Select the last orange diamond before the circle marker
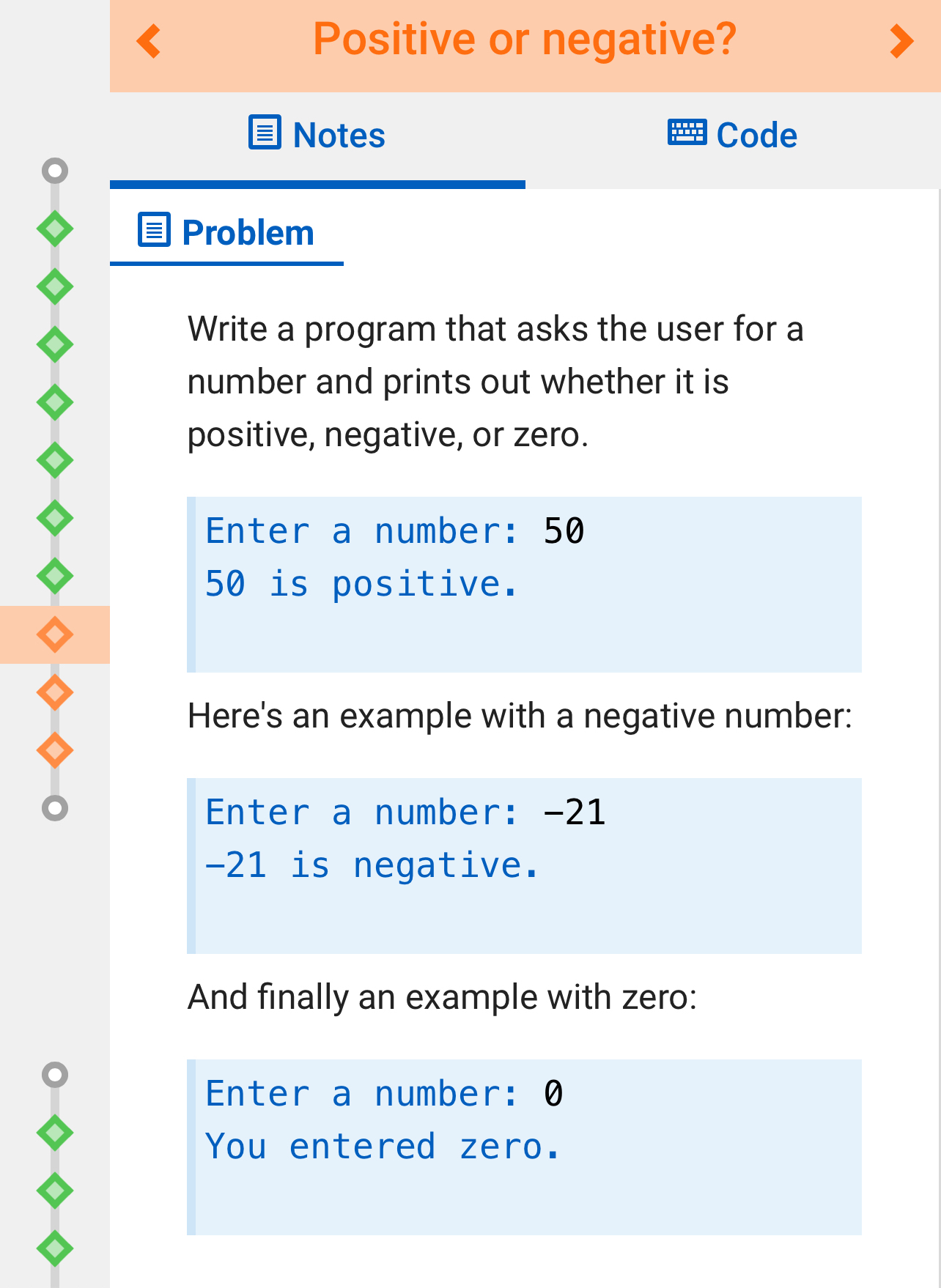 coord(54,750)
